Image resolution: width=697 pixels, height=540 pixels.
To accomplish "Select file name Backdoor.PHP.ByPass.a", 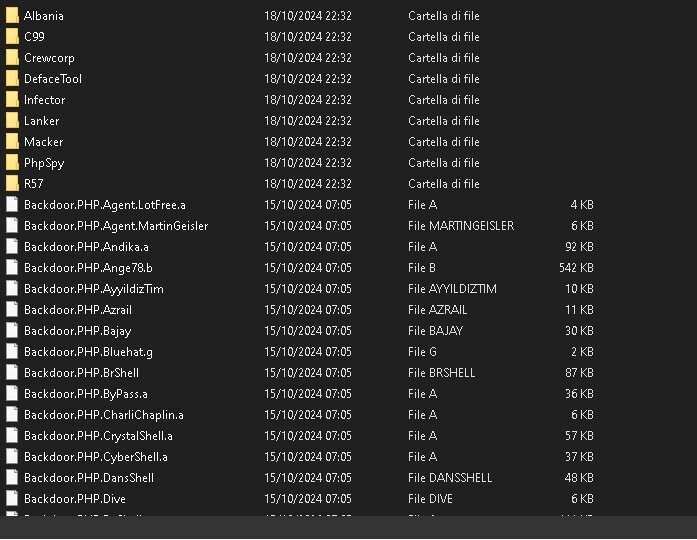I will [86, 394].
